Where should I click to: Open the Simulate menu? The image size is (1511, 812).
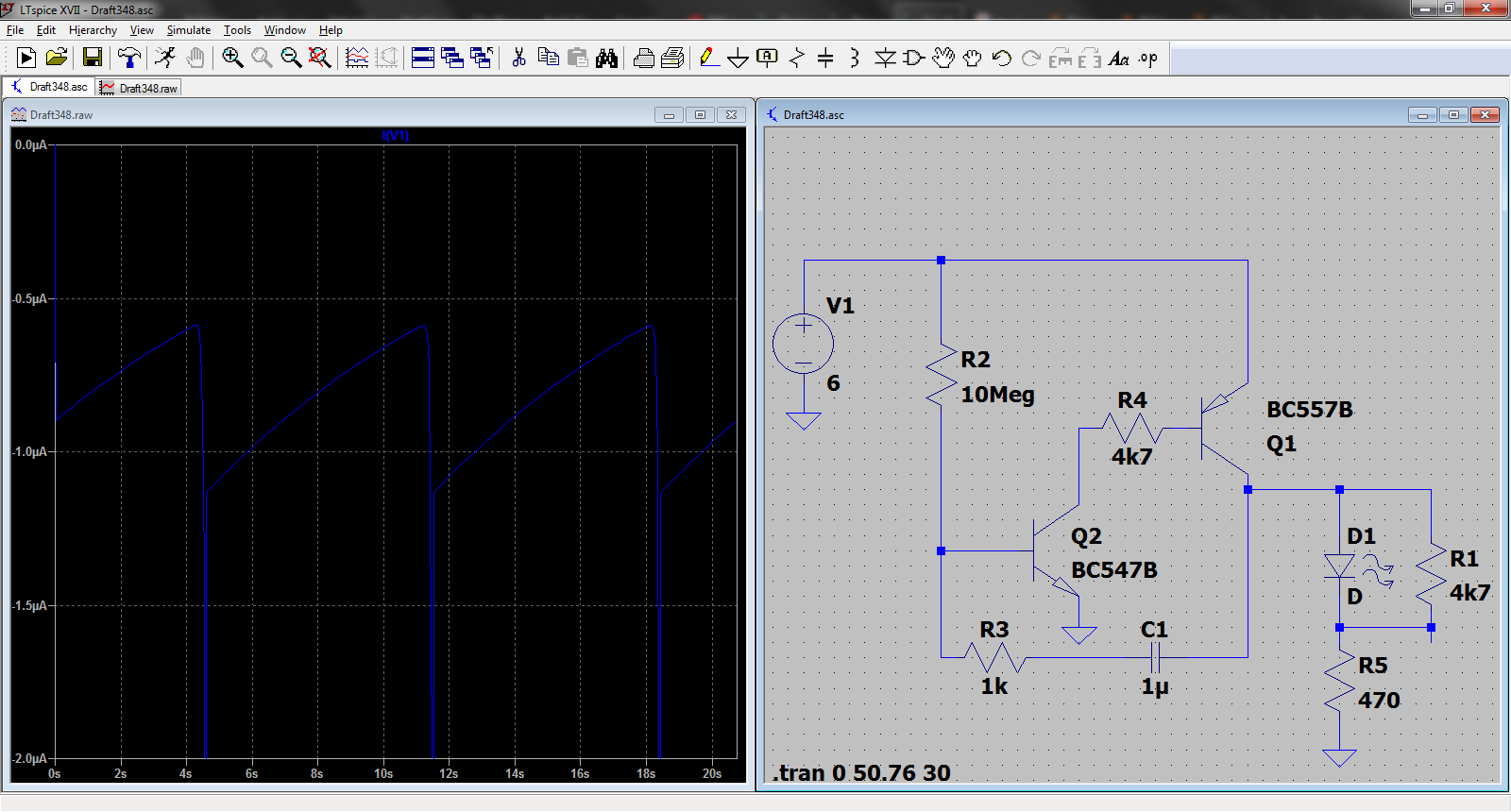coord(188,30)
